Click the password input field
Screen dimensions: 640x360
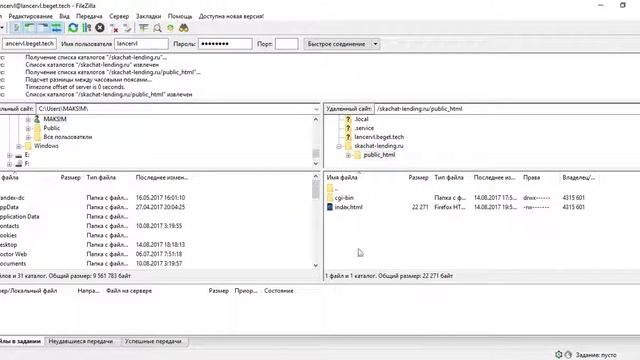pyautogui.click(x=225, y=44)
